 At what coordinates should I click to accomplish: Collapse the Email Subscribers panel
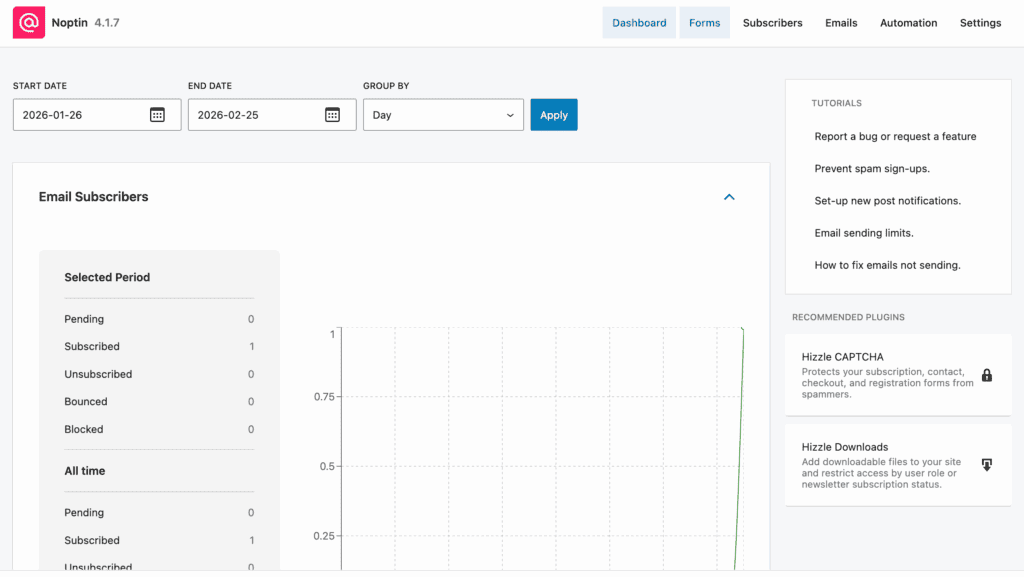coord(729,197)
